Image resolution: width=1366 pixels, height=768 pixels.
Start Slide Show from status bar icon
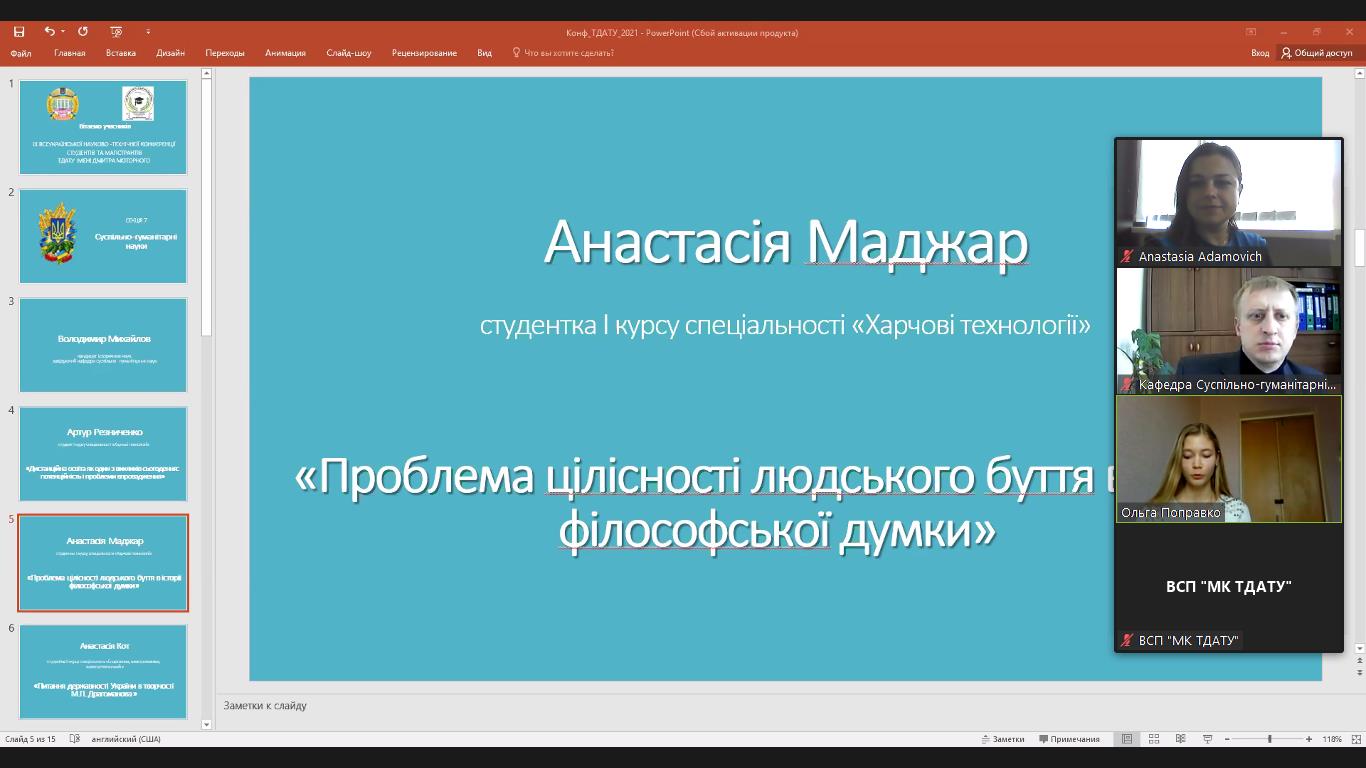(x=1207, y=739)
